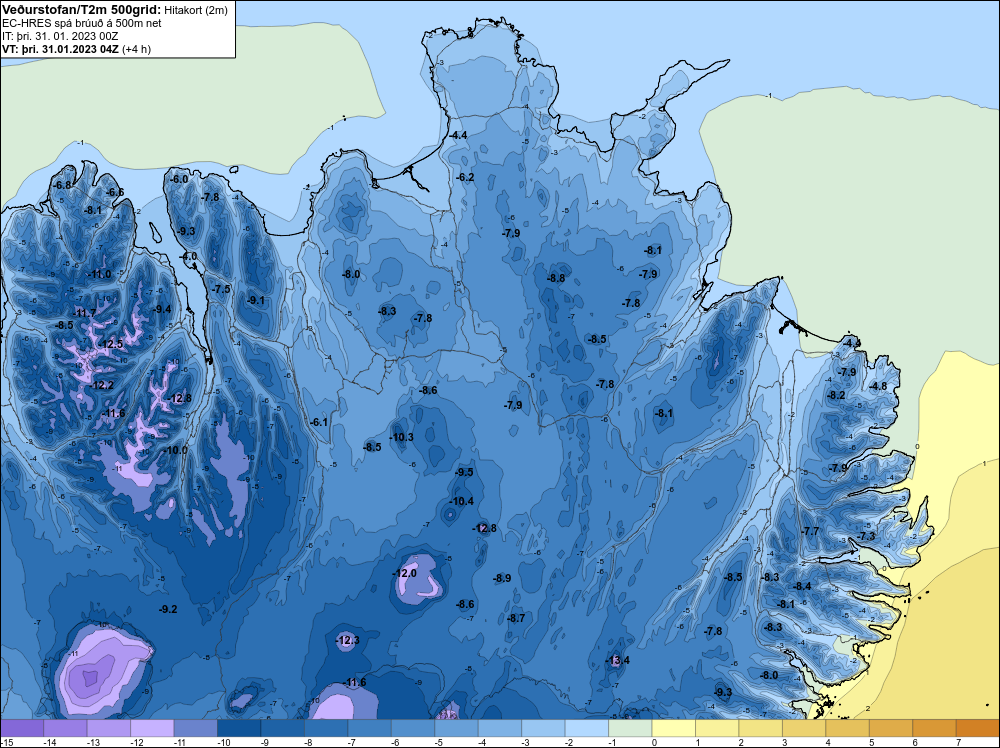Click the -10.0 temperature value
The image size is (1000, 748).
coord(176,450)
